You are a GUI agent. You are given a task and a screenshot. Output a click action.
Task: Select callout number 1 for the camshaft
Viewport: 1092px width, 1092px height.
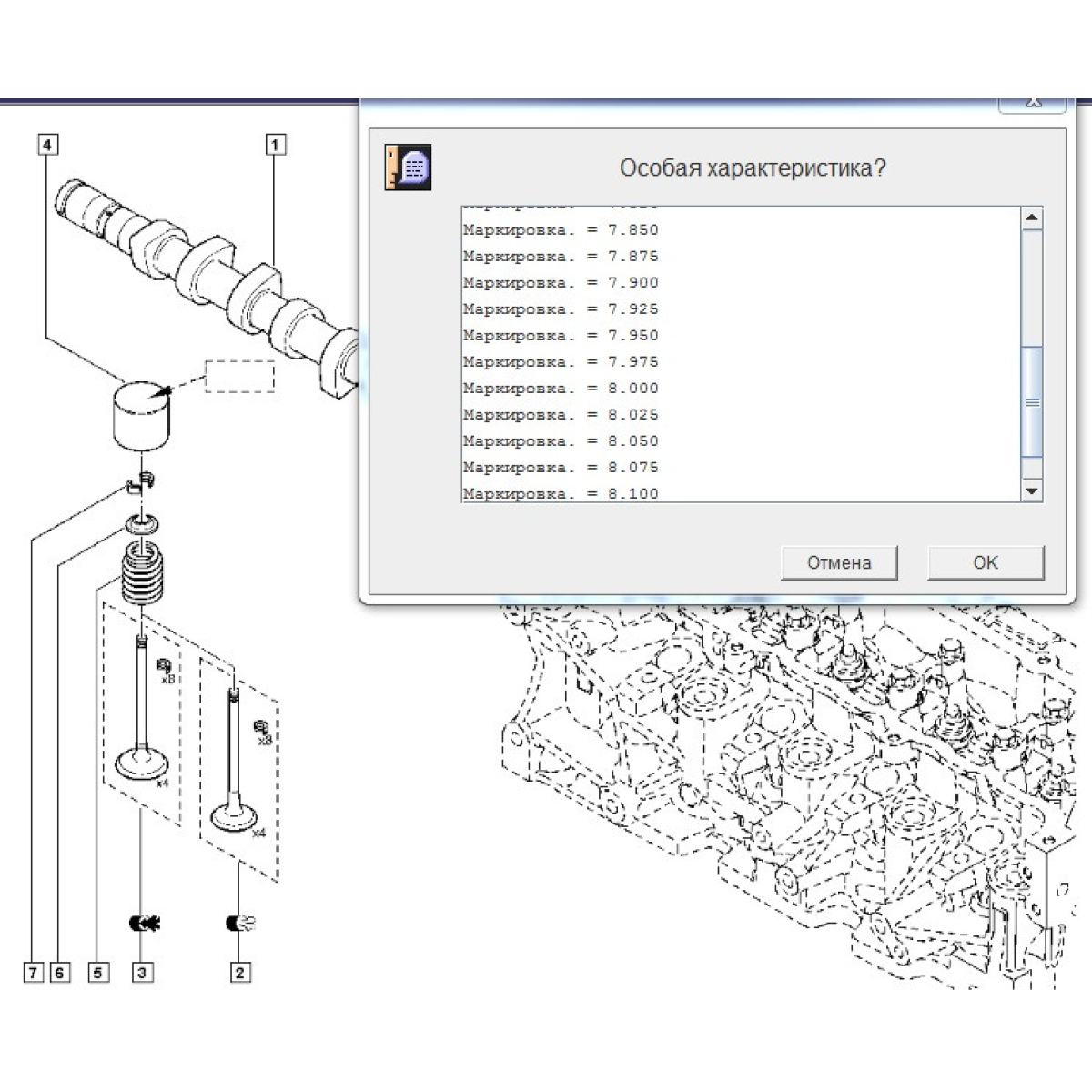point(275,144)
